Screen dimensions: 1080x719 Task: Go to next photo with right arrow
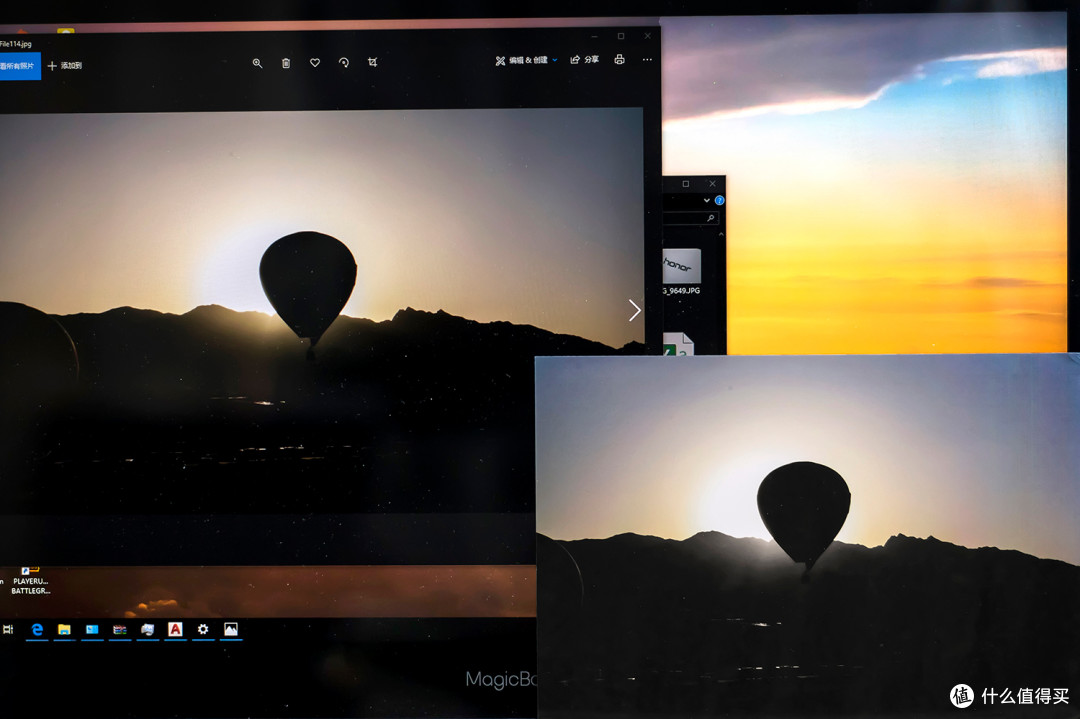(x=634, y=310)
